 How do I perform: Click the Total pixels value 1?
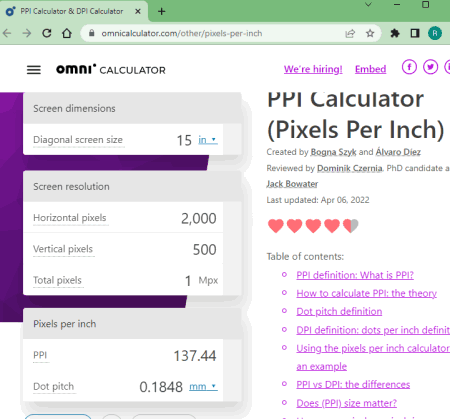tap(188, 281)
